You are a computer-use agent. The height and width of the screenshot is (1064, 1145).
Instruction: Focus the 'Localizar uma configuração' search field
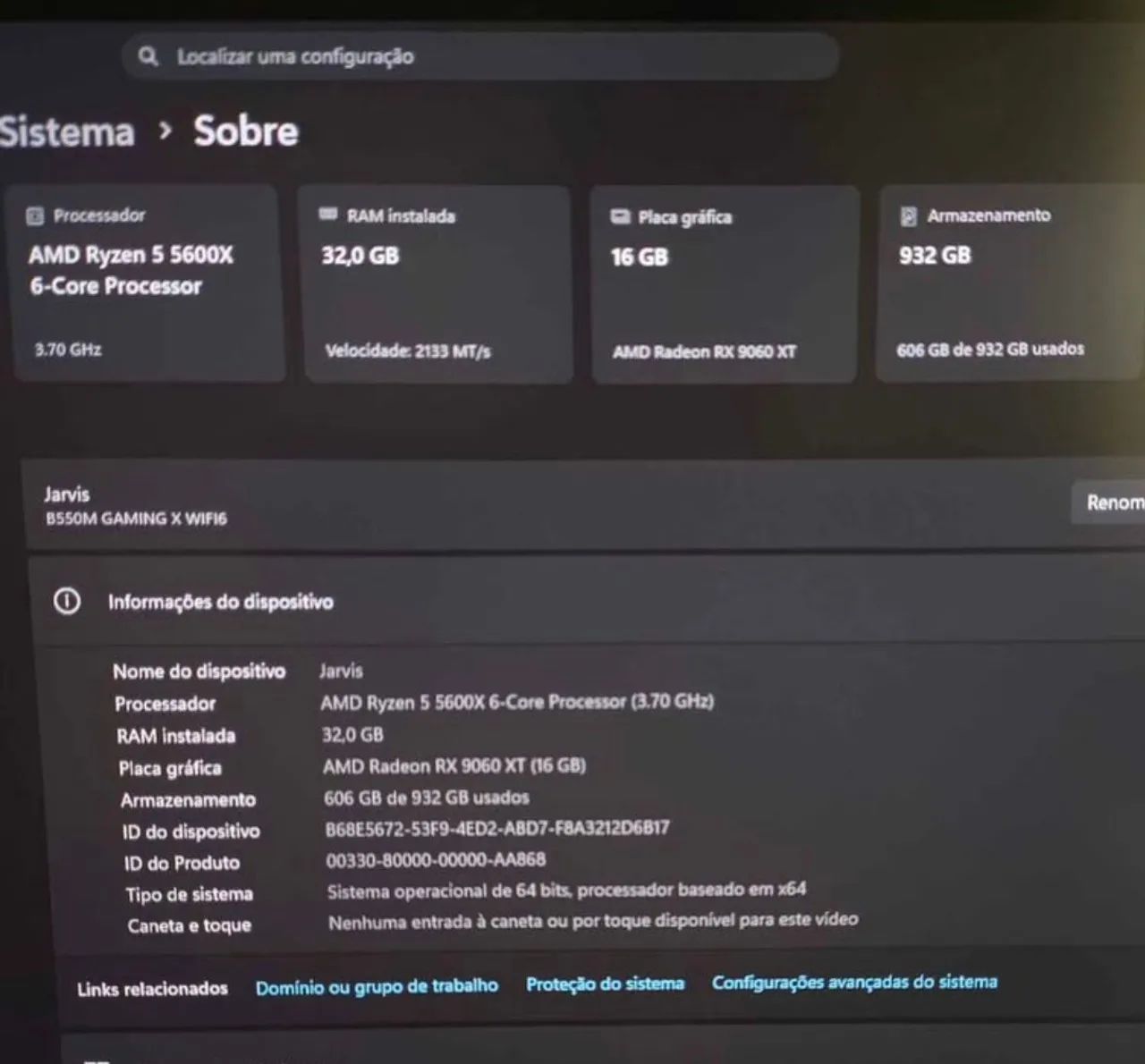pyautogui.click(x=479, y=56)
